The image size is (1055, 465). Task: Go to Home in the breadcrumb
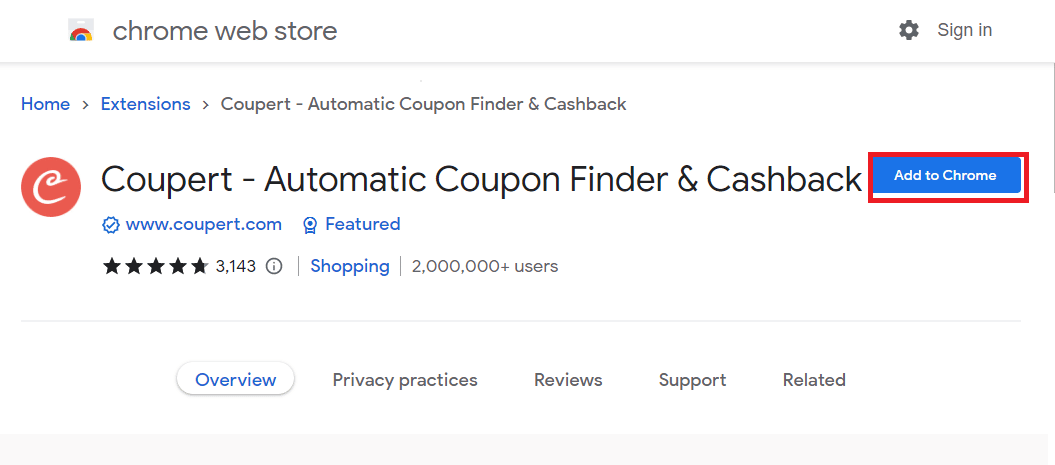point(45,104)
